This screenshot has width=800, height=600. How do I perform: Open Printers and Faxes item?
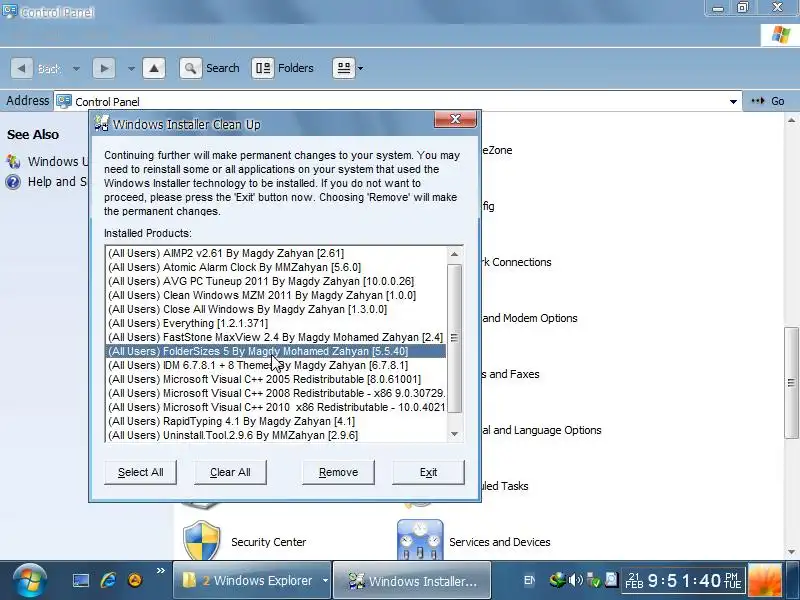[x=511, y=374]
